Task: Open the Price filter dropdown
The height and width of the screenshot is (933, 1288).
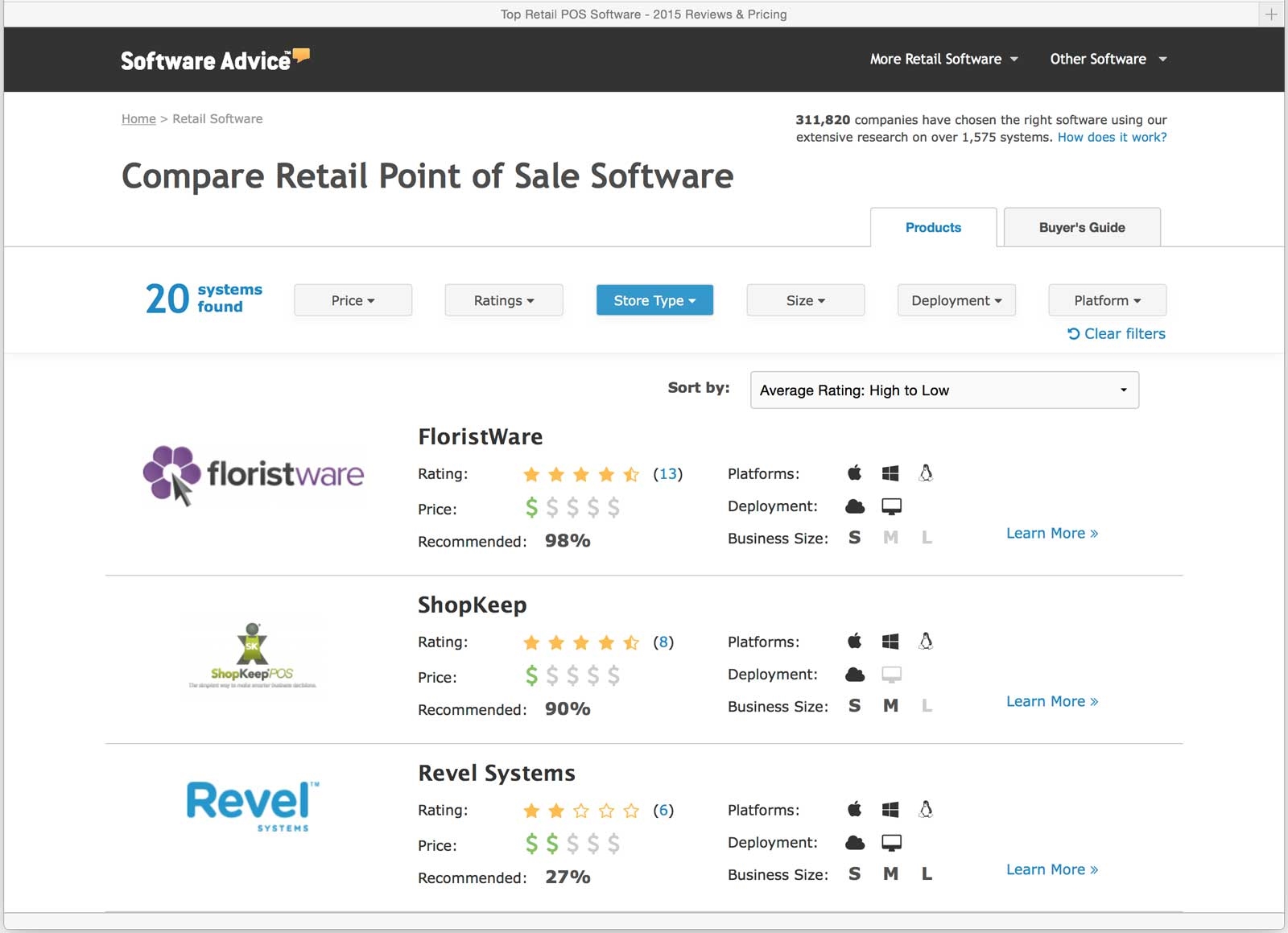Action: (353, 300)
